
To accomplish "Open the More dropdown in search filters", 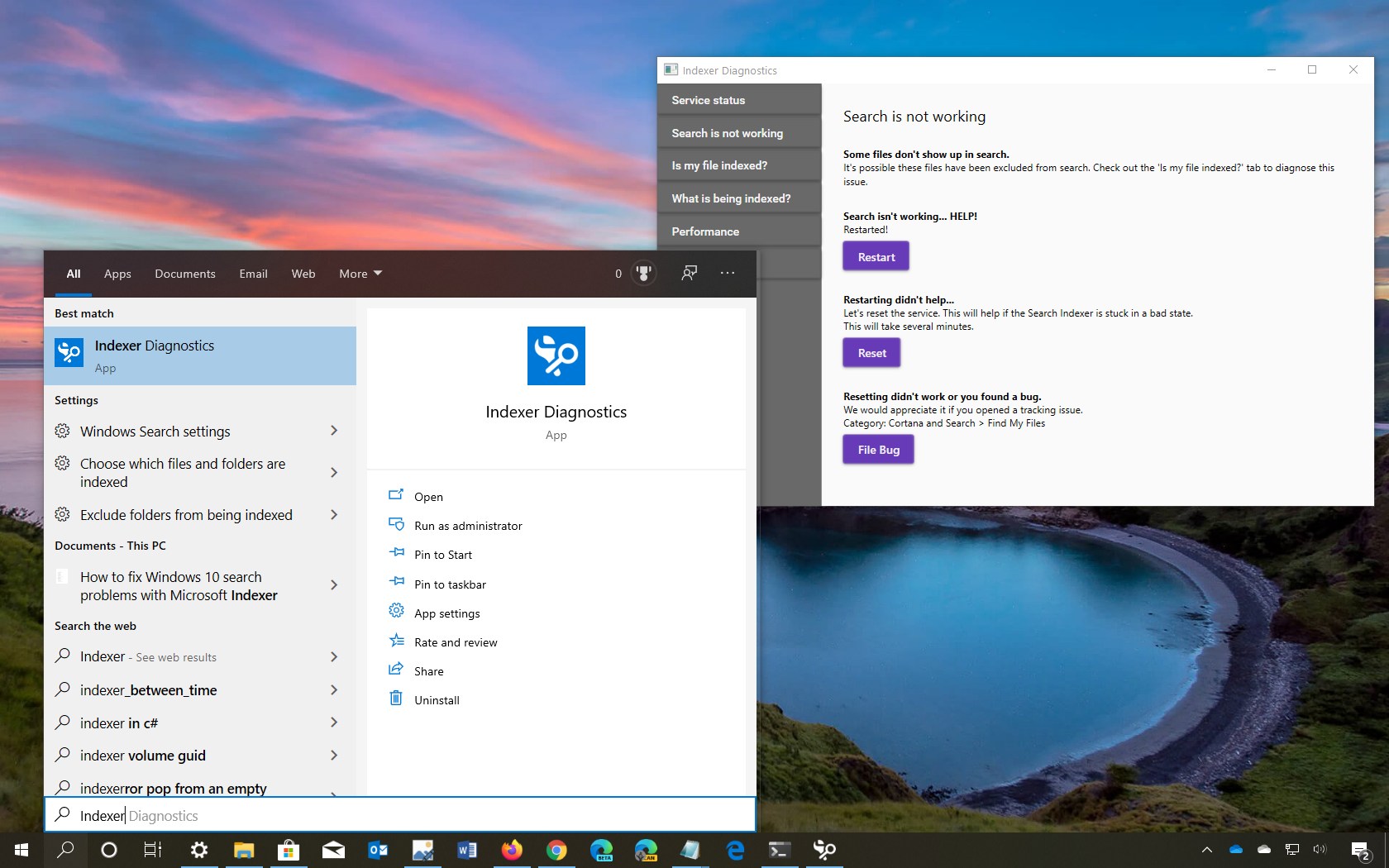I will pyautogui.click(x=359, y=273).
